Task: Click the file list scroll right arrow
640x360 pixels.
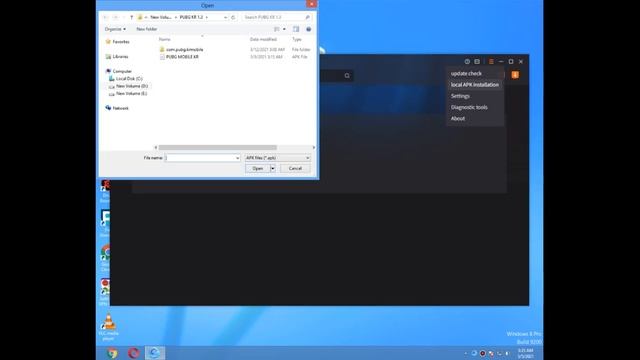Action: (x=313, y=147)
